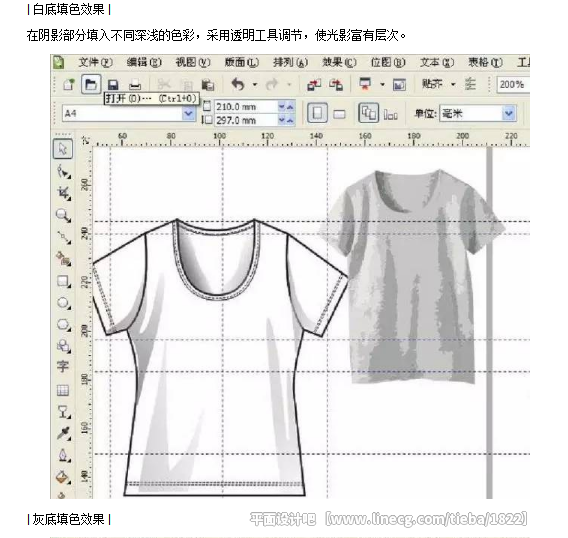Click the Open file folder icon
The height and width of the screenshot is (538, 568).
pyautogui.click(x=91, y=84)
